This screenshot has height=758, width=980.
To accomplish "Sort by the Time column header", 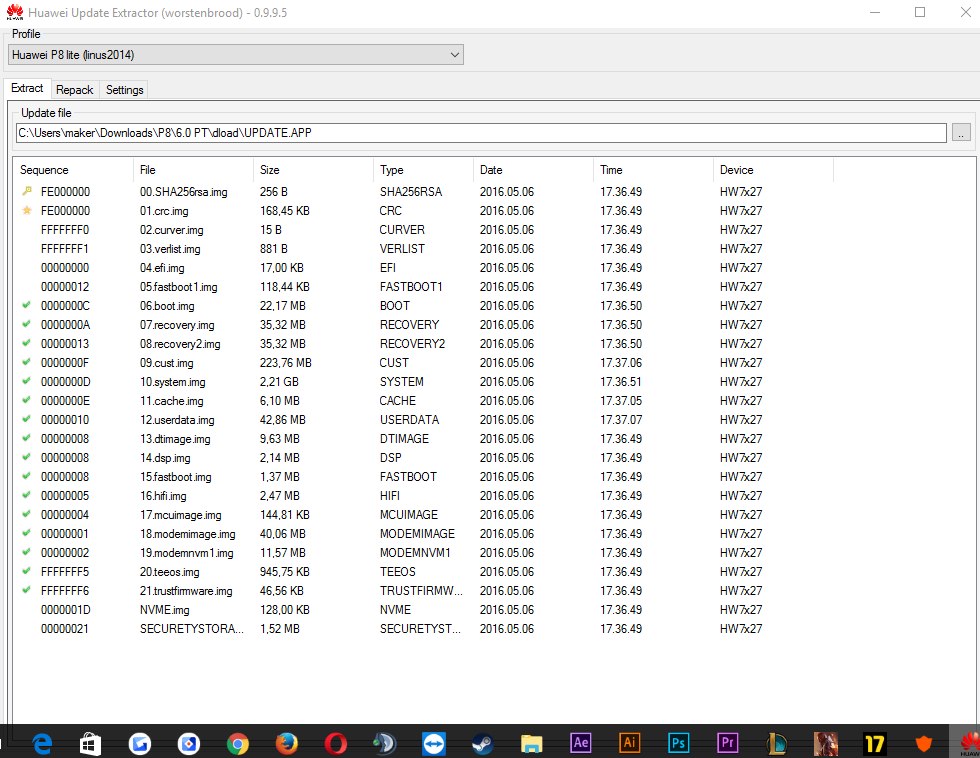I will [653, 170].
